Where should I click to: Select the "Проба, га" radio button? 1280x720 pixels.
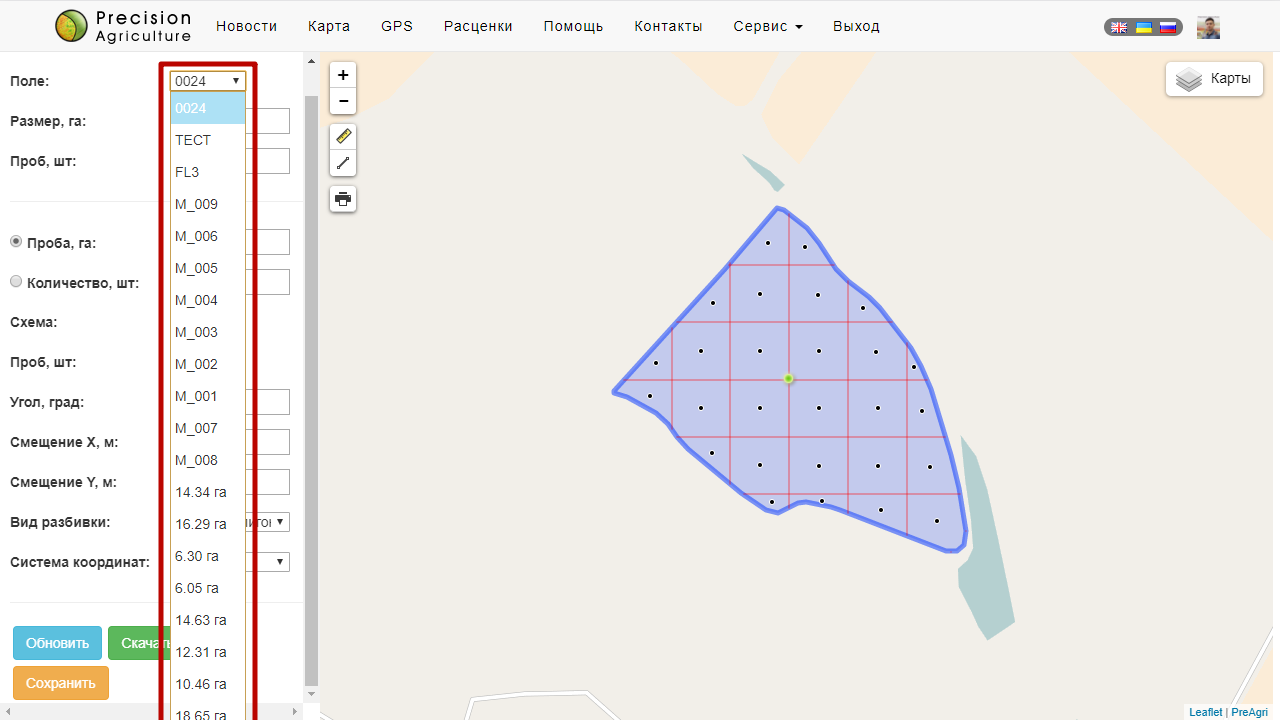pos(16,242)
